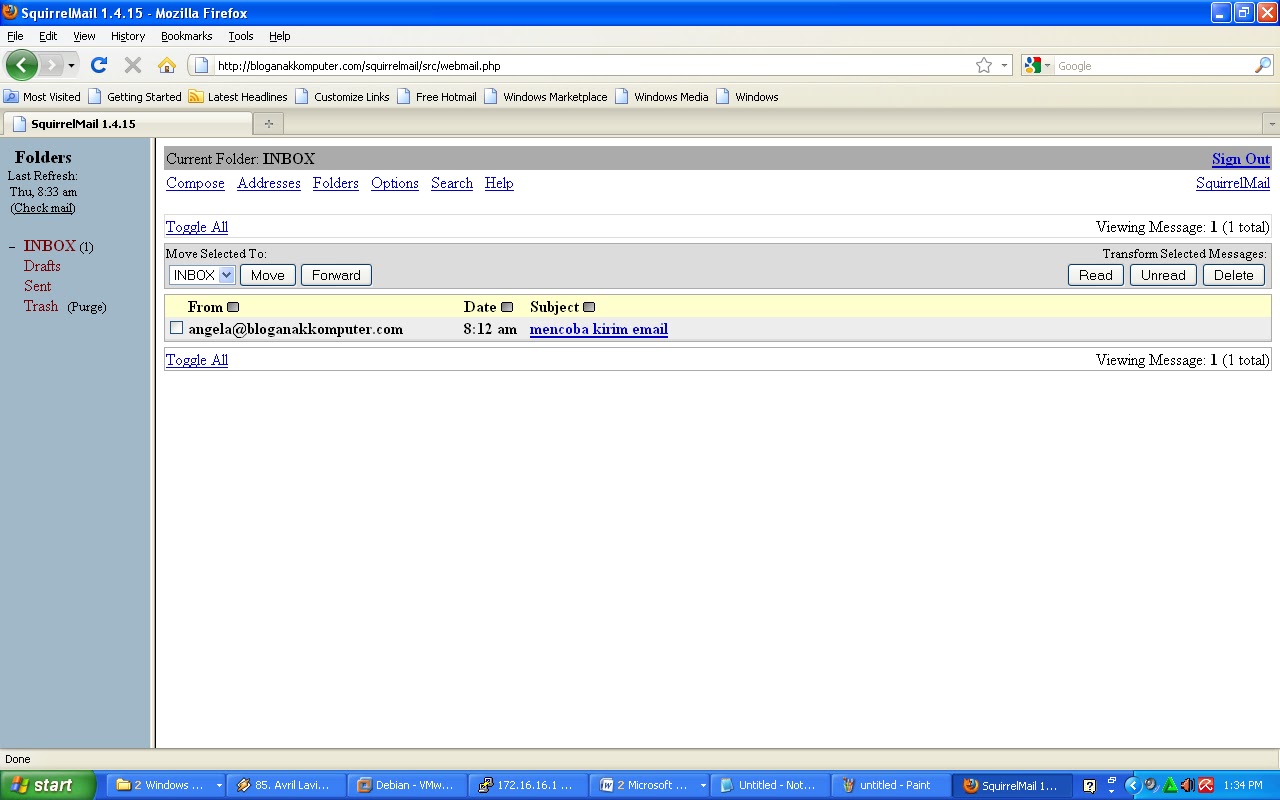Image resolution: width=1280 pixels, height=800 pixels.
Task: Open the Getting Started bookmark
Action: pos(135,97)
